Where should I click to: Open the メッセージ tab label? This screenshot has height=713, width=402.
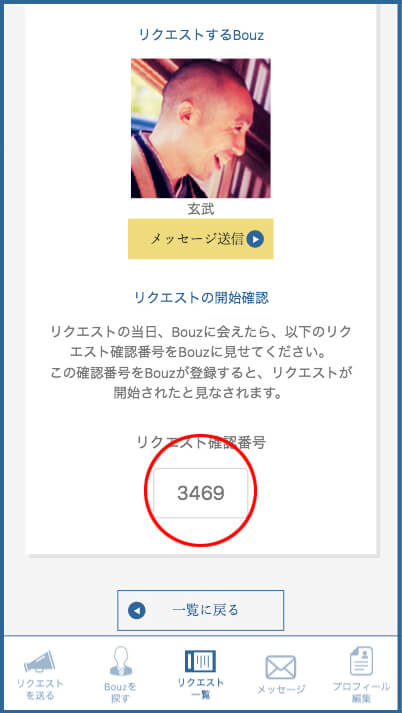coord(281,689)
